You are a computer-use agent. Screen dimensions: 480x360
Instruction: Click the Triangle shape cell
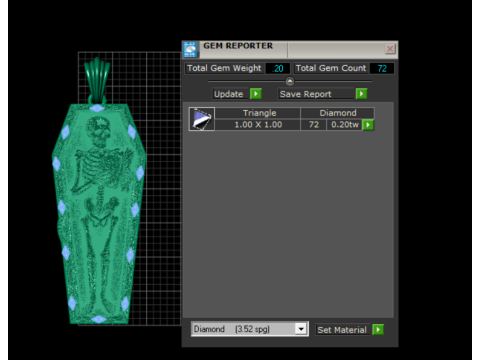click(258, 113)
